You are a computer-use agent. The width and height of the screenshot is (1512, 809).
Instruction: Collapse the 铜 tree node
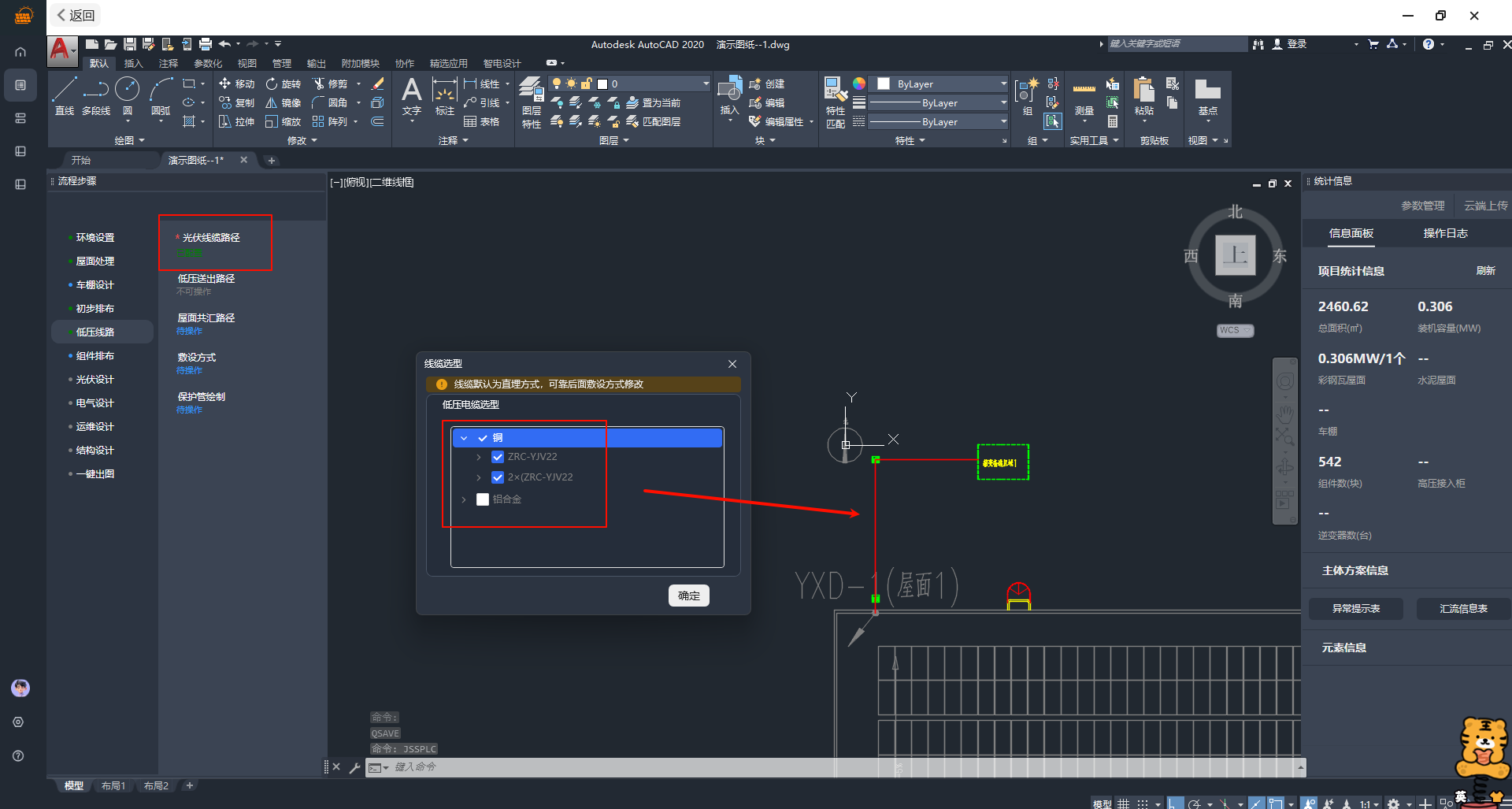click(464, 438)
